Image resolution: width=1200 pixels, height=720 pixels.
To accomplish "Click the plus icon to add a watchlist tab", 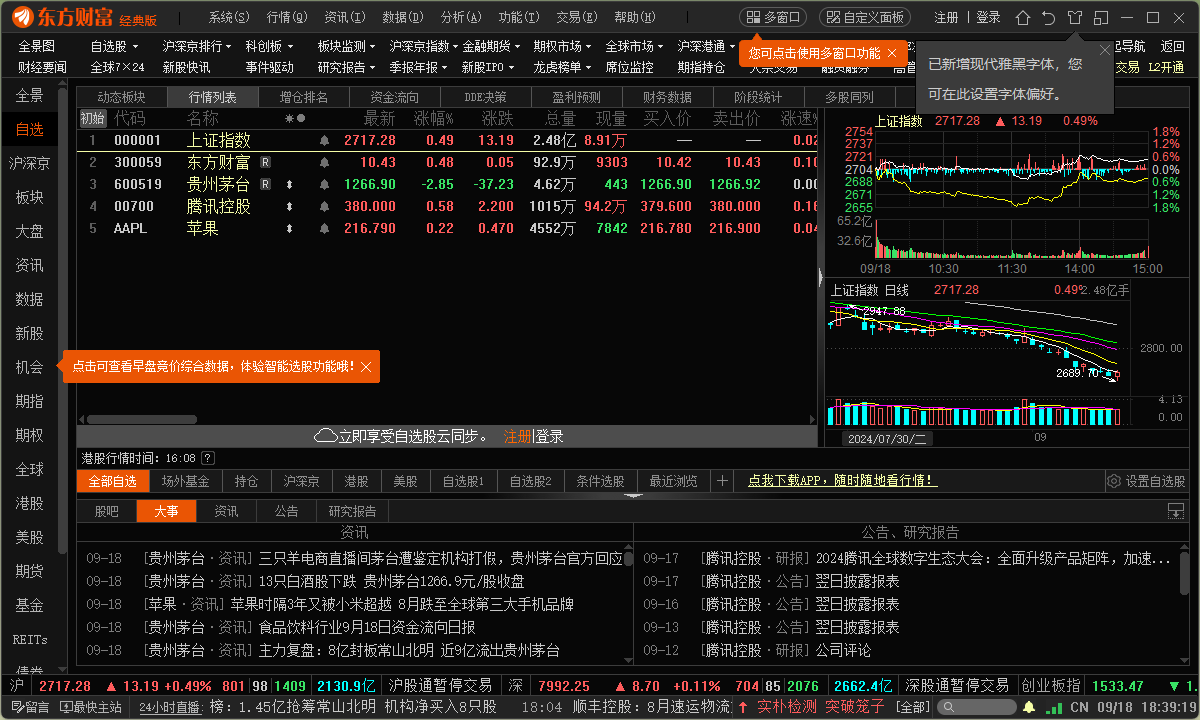I will click(x=722, y=481).
